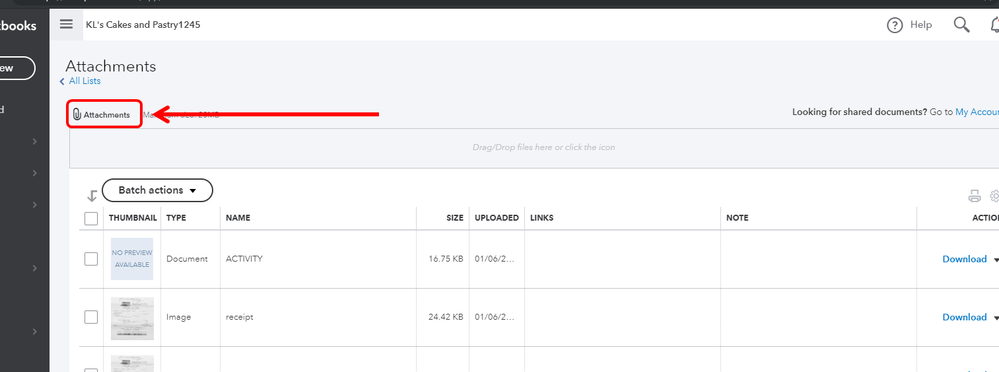Open the Help question mark icon

[895, 25]
